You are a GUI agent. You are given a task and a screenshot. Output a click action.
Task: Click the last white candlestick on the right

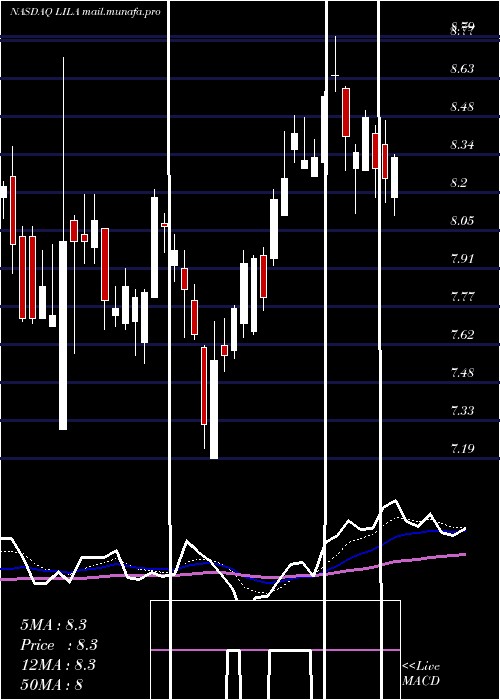point(394,185)
